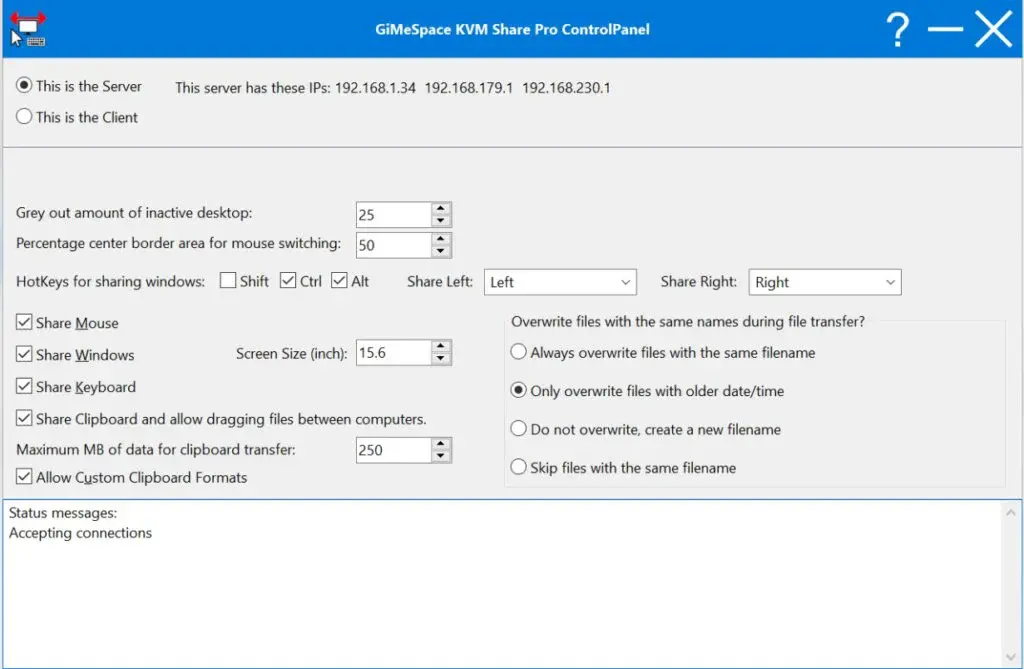Increase Maximum MB clipboard value
This screenshot has height=669, width=1024.
(x=441, y=444)
